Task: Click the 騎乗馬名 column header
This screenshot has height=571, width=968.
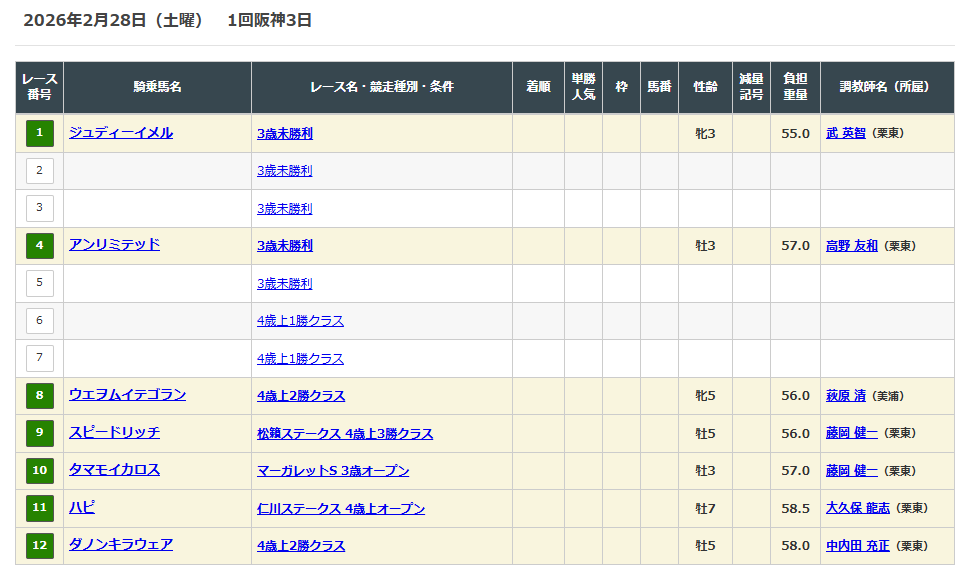Action: pos(157,87)
